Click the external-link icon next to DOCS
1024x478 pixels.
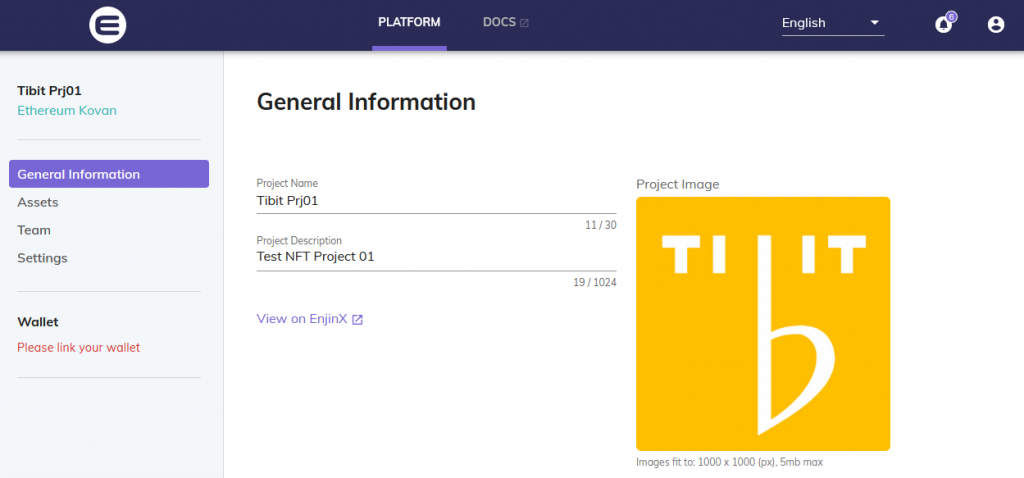click(x=524, y=22)
